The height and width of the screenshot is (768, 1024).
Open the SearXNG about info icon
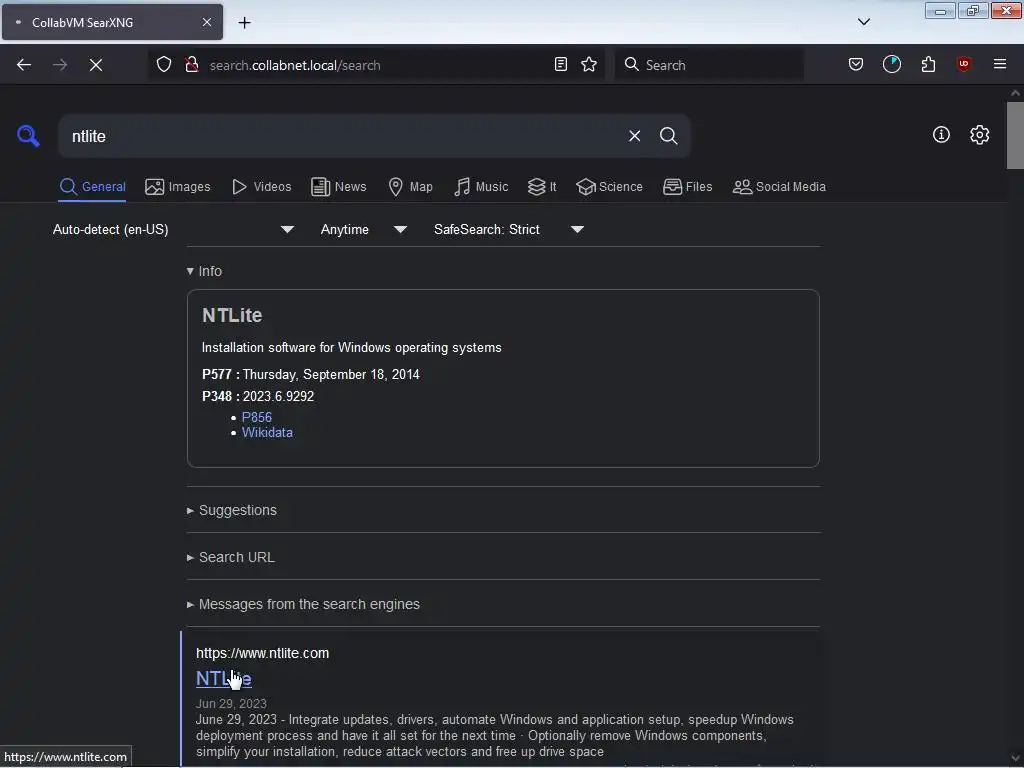941,135
